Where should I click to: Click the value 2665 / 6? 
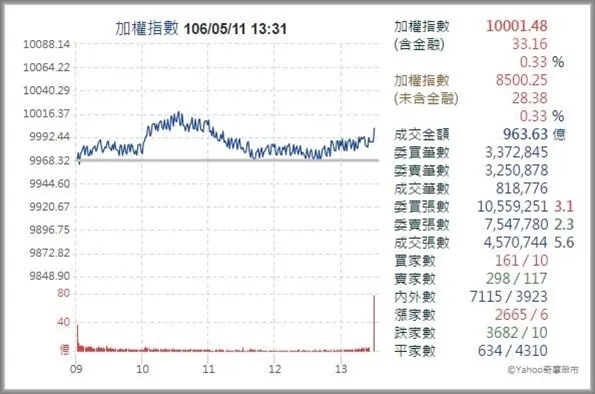pyautogui.click(x=522, y=315)
